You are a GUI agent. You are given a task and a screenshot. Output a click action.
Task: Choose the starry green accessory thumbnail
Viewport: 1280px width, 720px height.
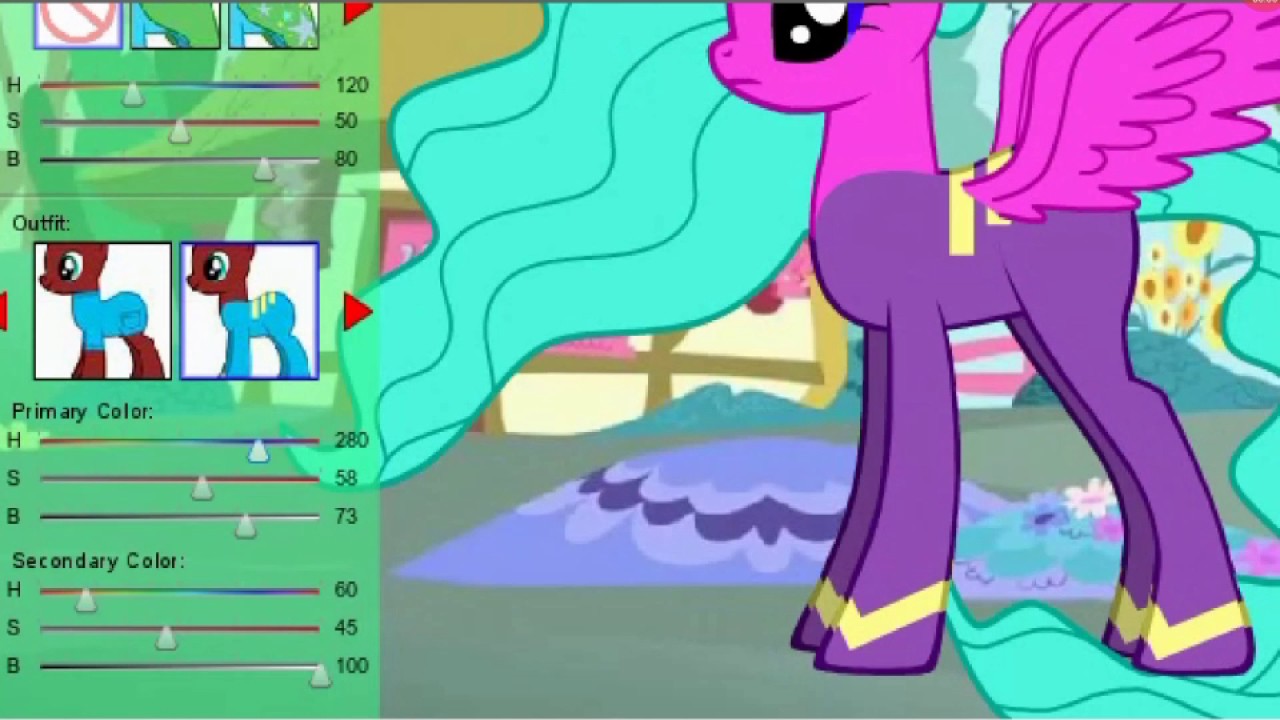[x=273, y=24]
